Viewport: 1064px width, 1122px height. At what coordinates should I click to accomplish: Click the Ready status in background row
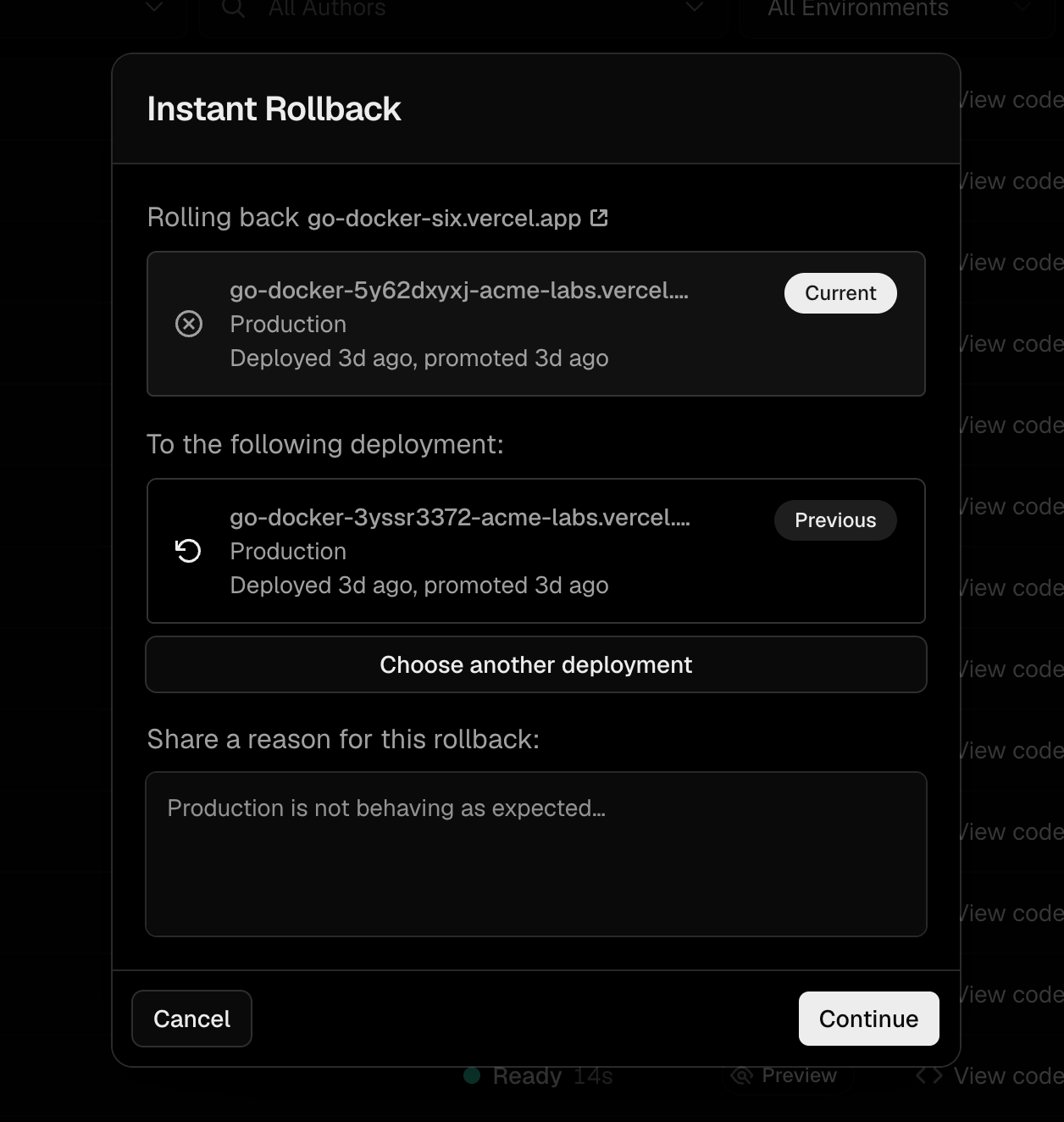513,1075
